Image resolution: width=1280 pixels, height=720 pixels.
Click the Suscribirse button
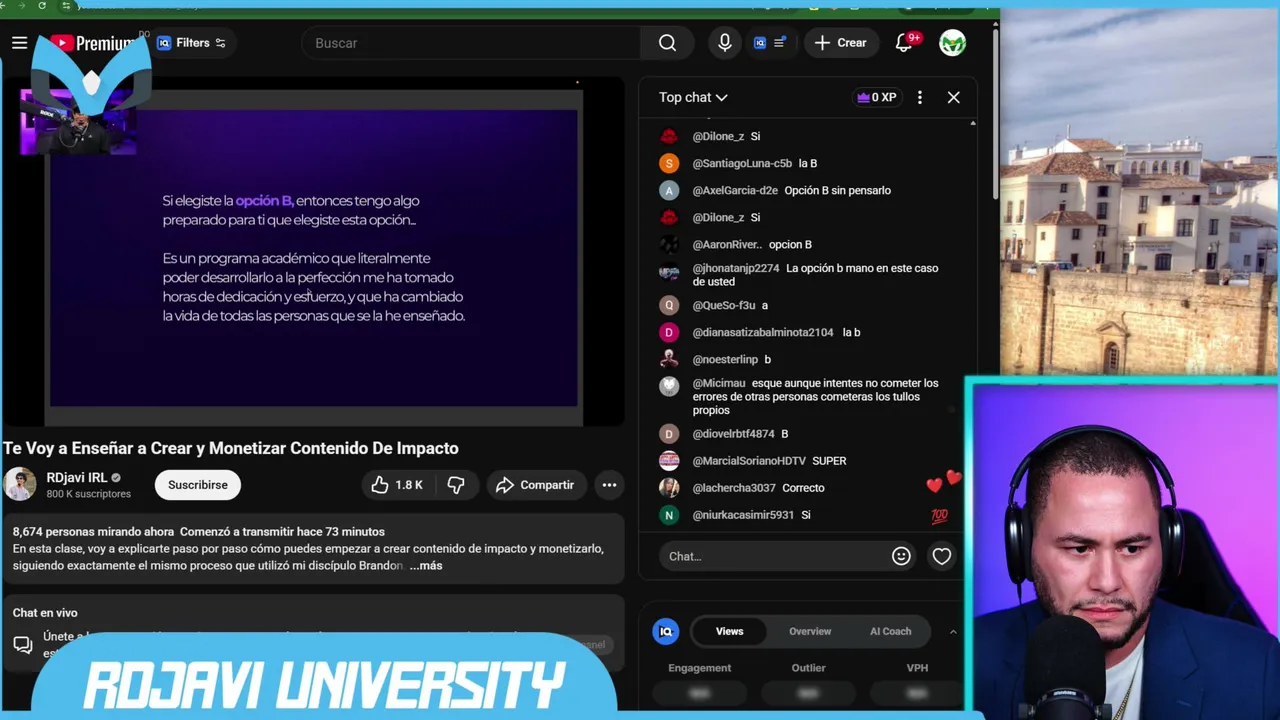point(197,485)
